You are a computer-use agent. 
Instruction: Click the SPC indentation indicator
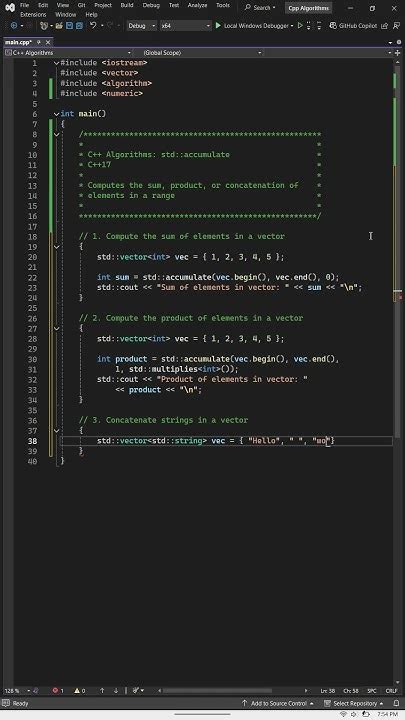point(372,691)
